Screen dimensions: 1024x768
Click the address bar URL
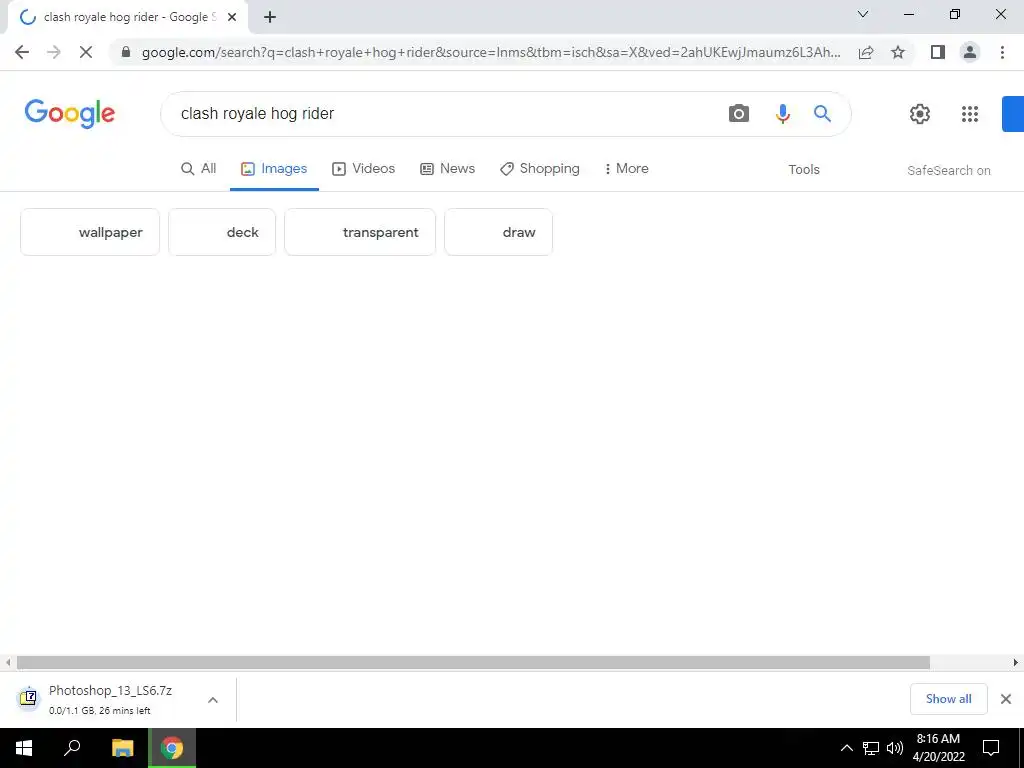pos(491,52)
